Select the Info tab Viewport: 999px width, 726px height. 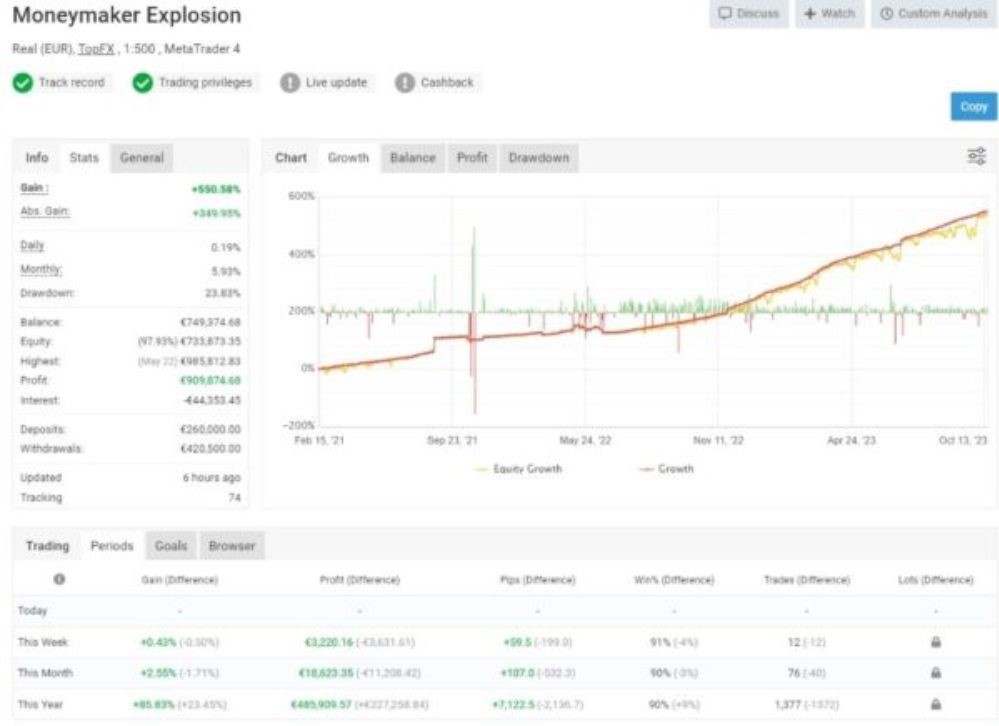coord(37,157)
